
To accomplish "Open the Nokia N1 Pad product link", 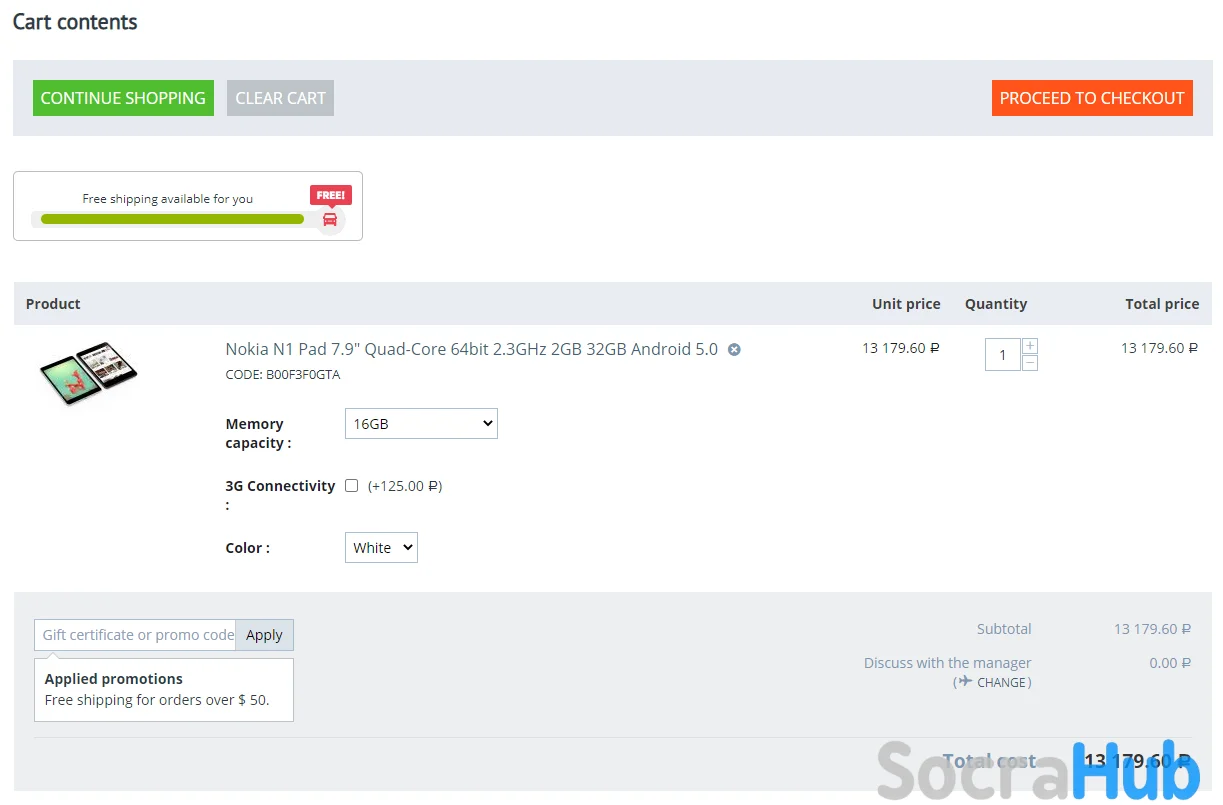I will (x=472, y=349).
